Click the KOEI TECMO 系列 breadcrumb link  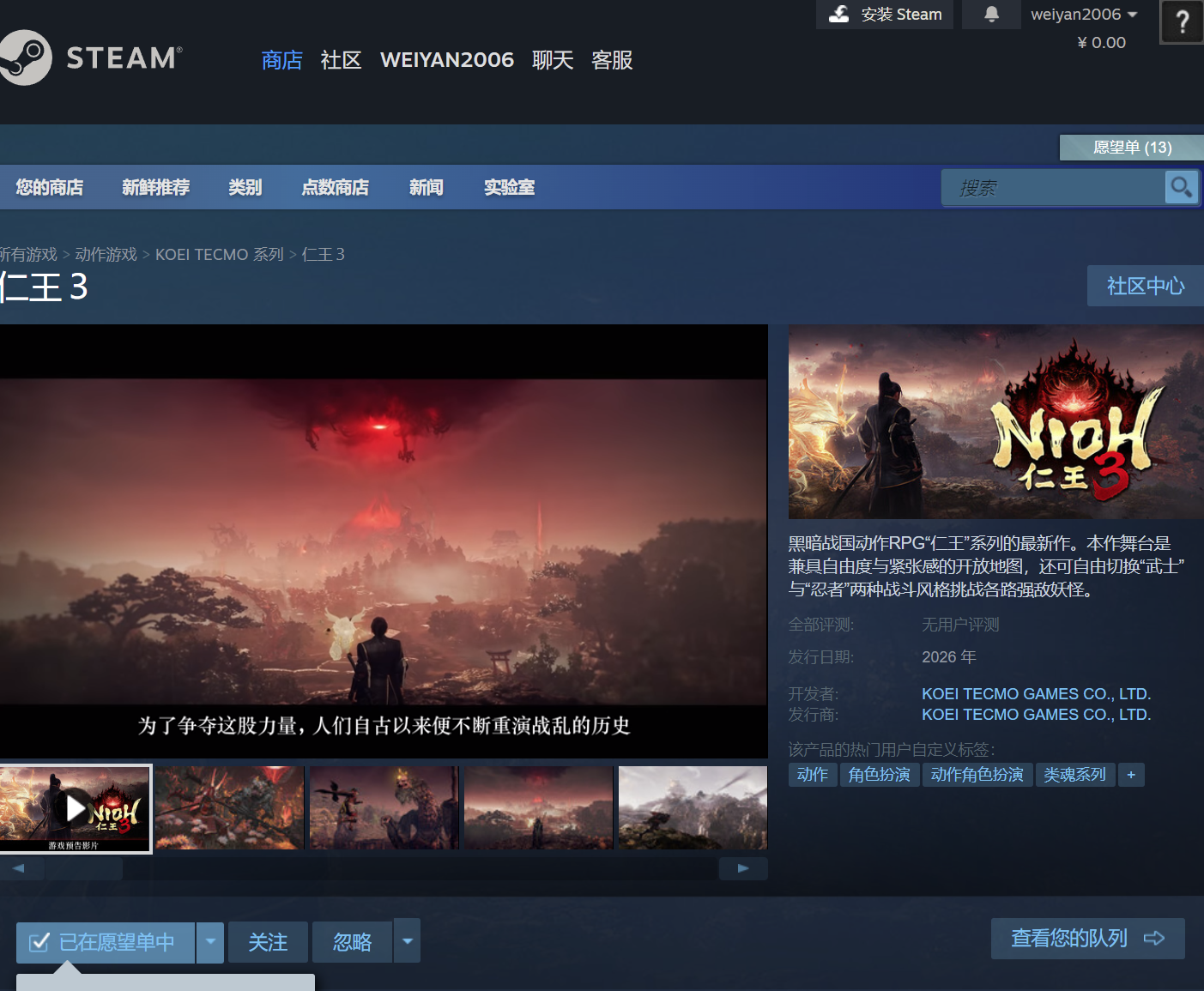[x=220, y=255]
